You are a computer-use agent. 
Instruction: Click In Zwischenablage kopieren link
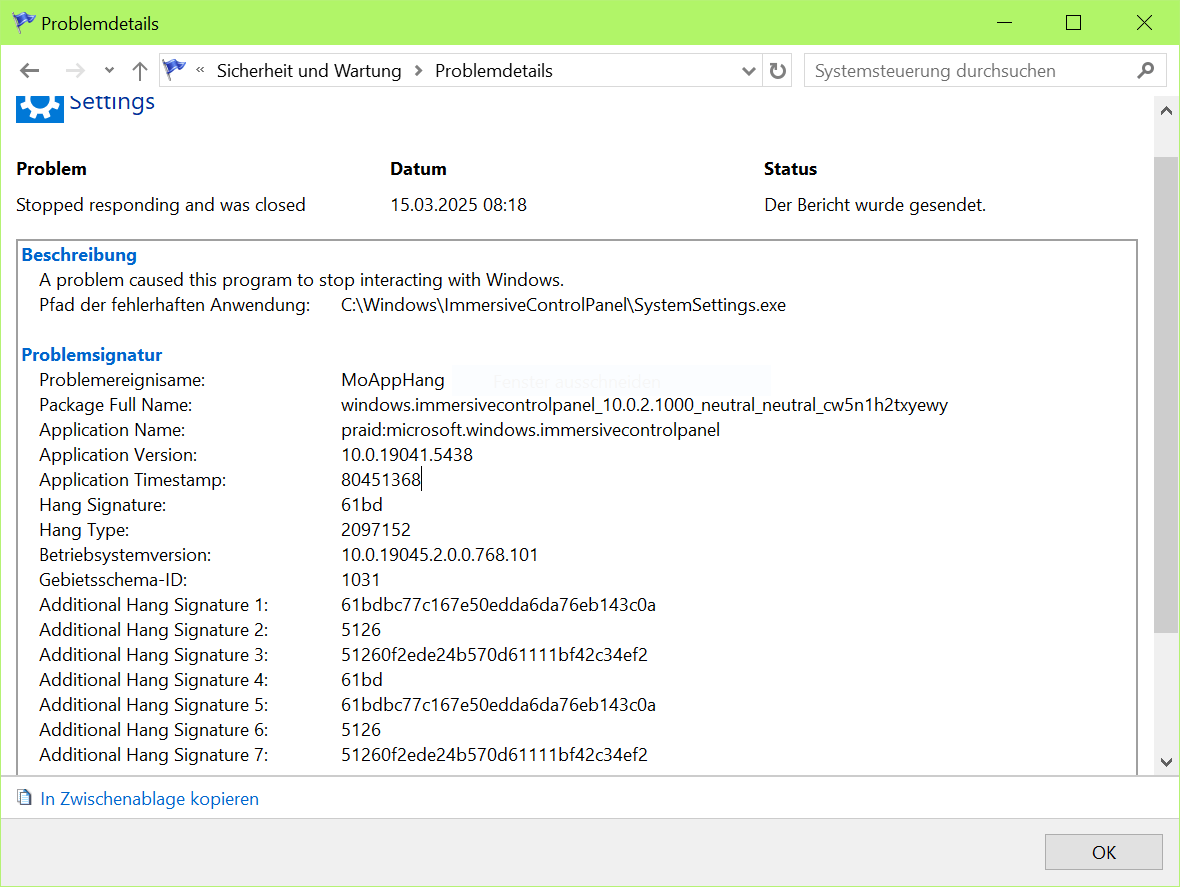150,798
